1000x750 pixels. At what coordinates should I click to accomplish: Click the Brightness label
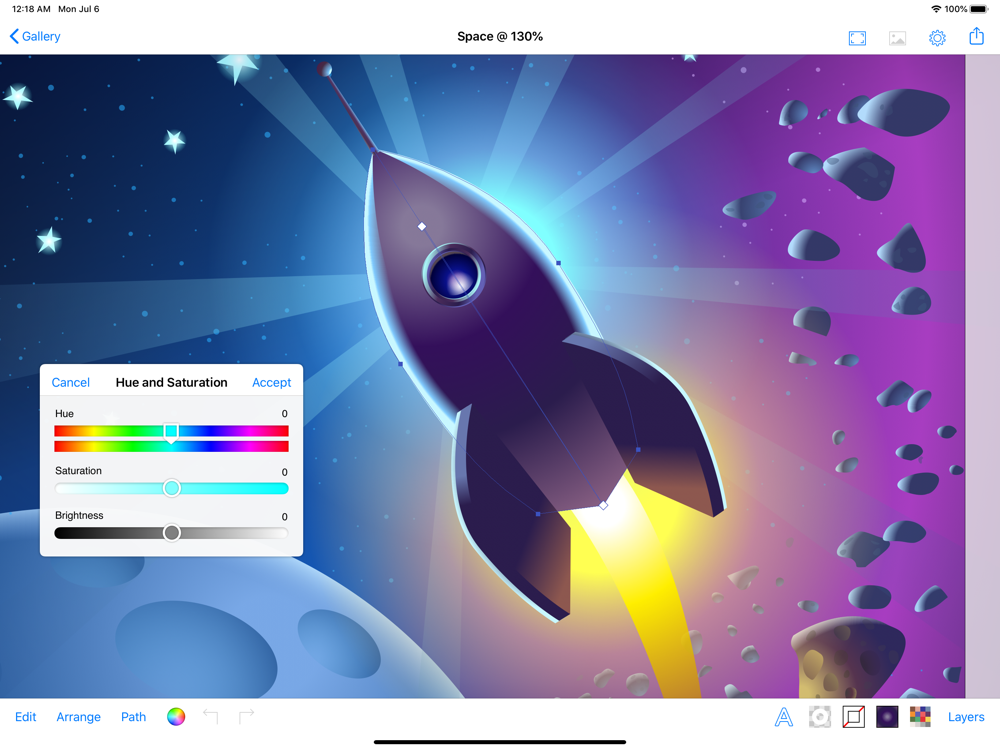pyautogui.click(x=79, y=515)
